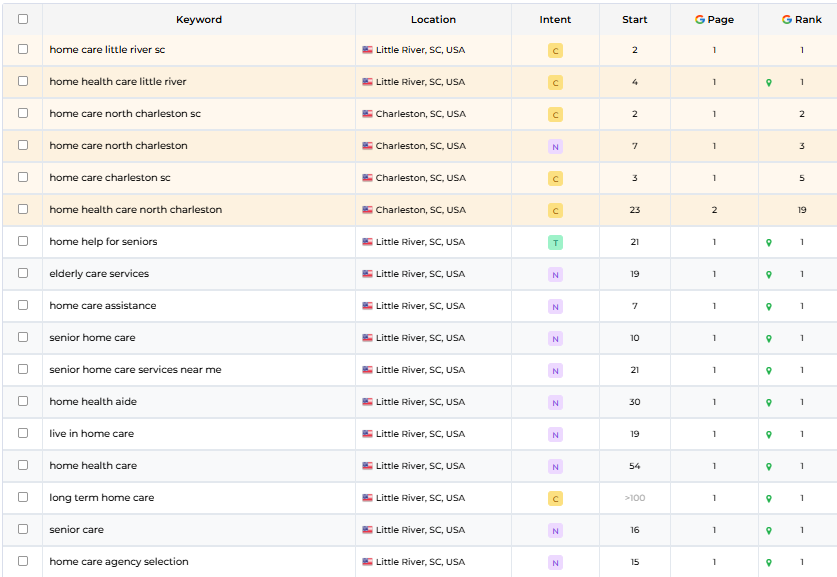Select the 'senior care' row checkbox

click(23, 529)
